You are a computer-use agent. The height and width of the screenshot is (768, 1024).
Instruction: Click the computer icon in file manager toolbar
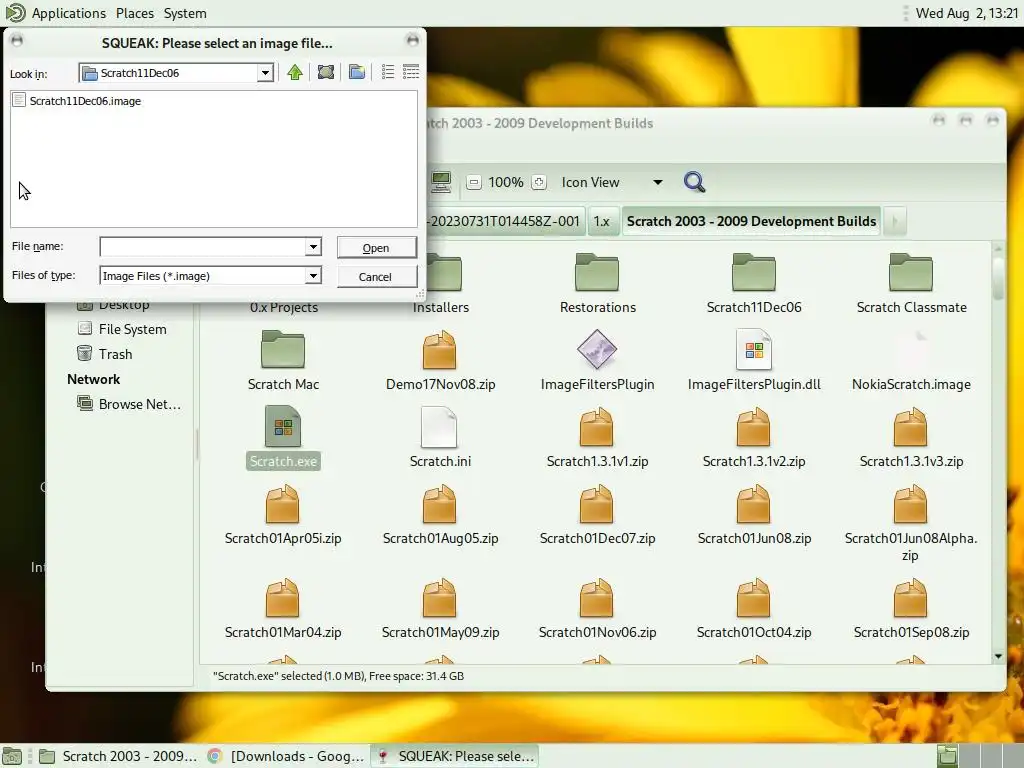(x=441, y=182)
